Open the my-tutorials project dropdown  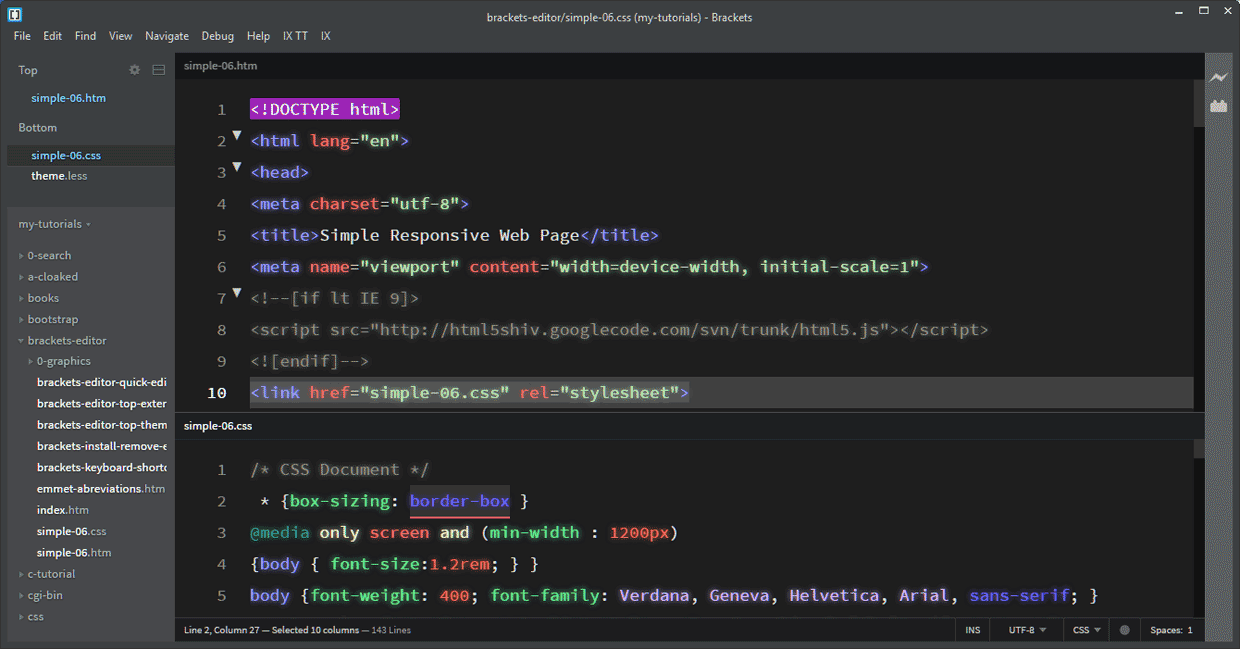pyautogui.click(x=54, y=224)
